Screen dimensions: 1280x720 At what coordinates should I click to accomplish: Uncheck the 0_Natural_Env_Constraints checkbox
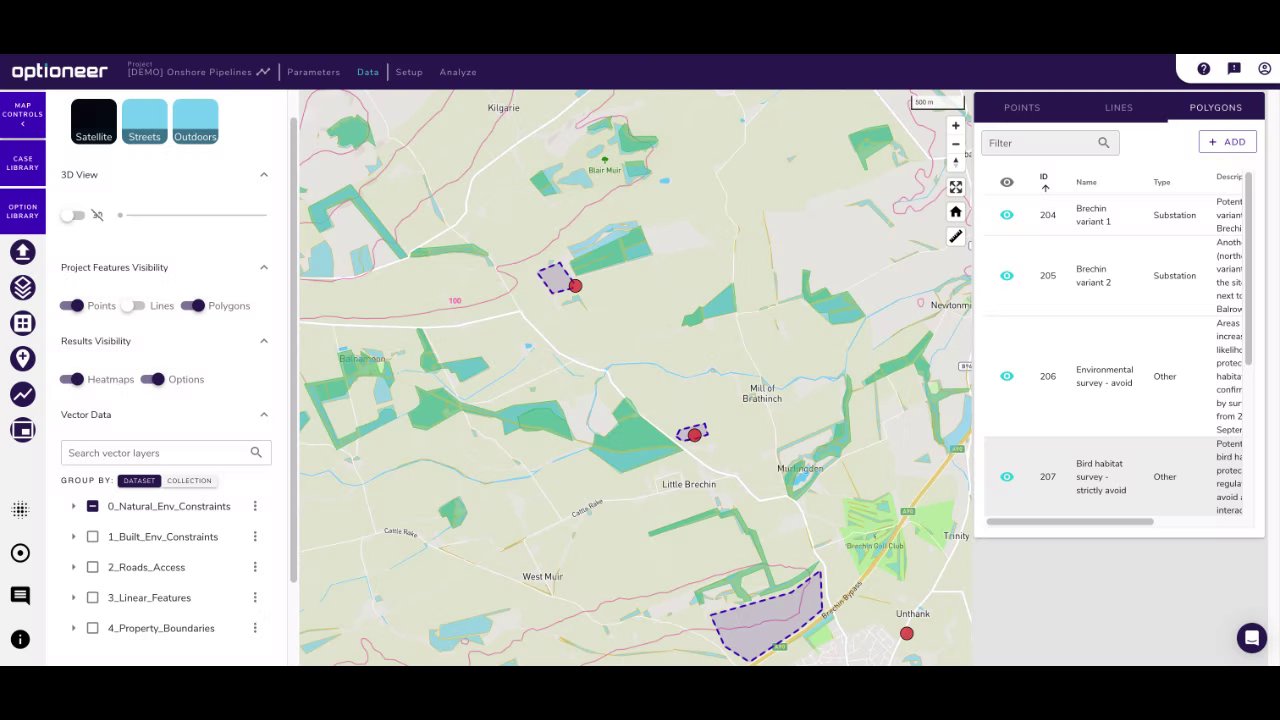pos(93,506)
